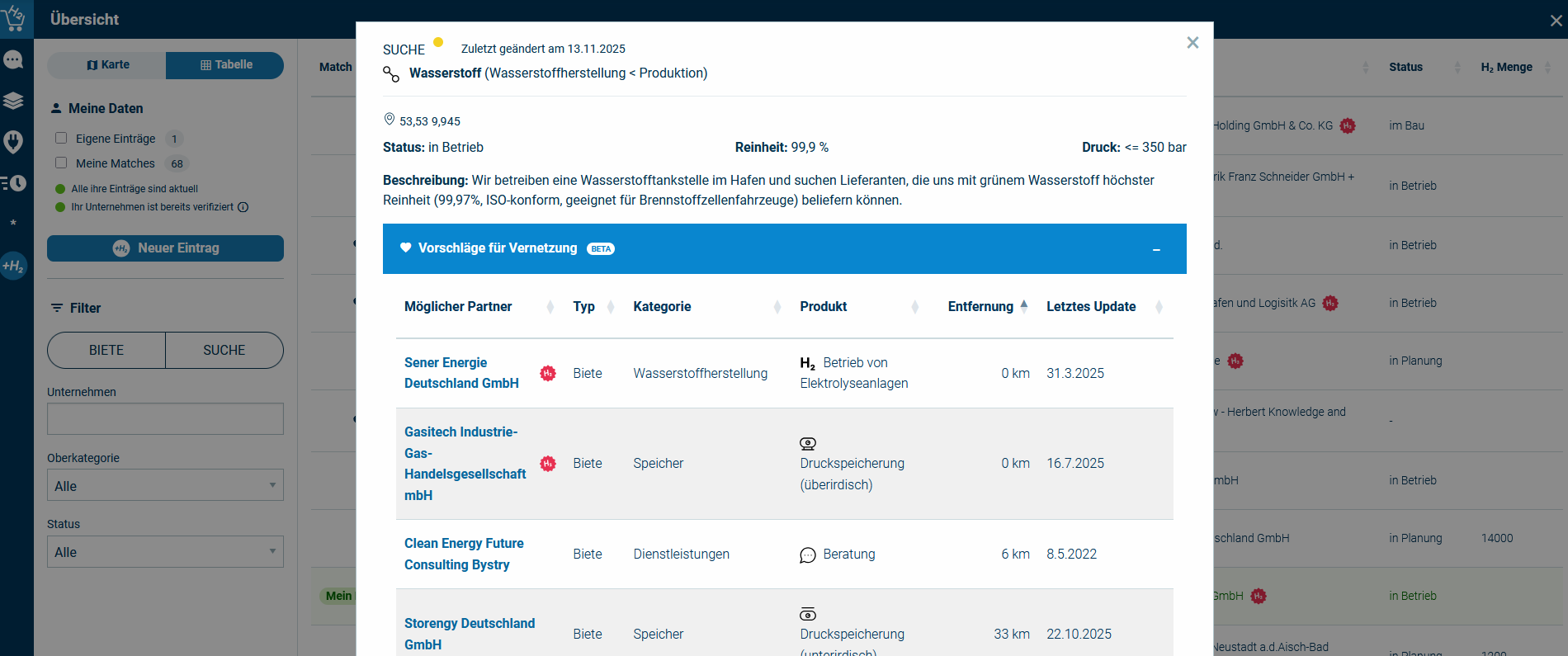
Task: Open the Oberkategorie dropdown
Action: pos(165,485)
